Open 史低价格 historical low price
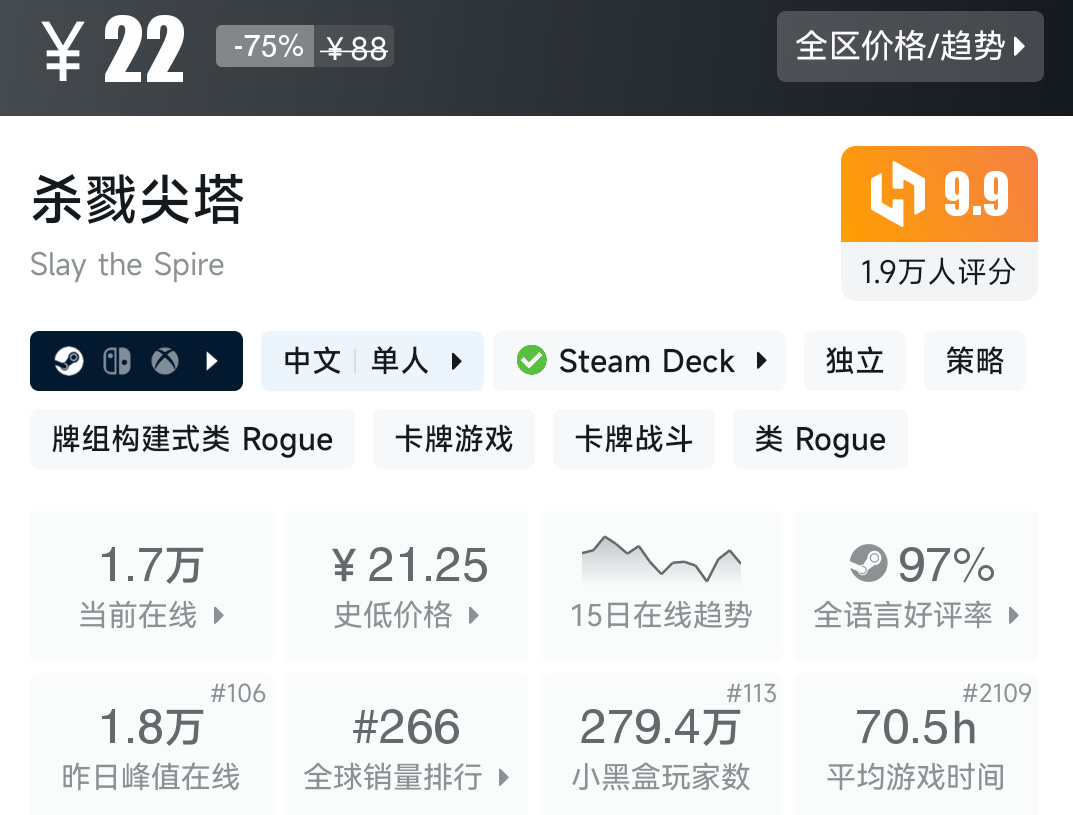Screen dimensions: 1073x815 pyautogui.click(x=406, y=586)
